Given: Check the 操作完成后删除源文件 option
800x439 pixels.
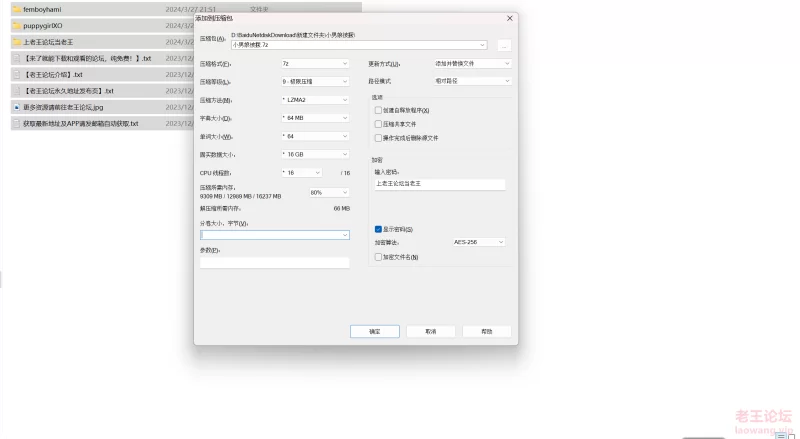Looking at the screenshot, I should pos(378,138).
